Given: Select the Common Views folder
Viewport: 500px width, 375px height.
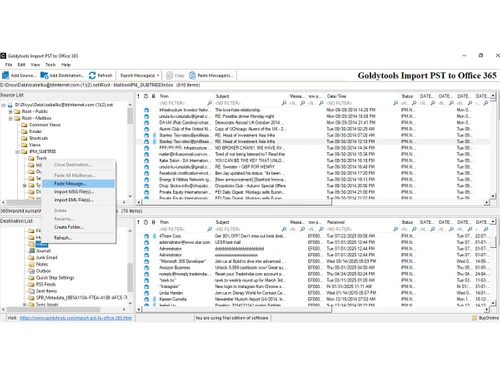Looking at the screenshot, I should coord(45,125).
